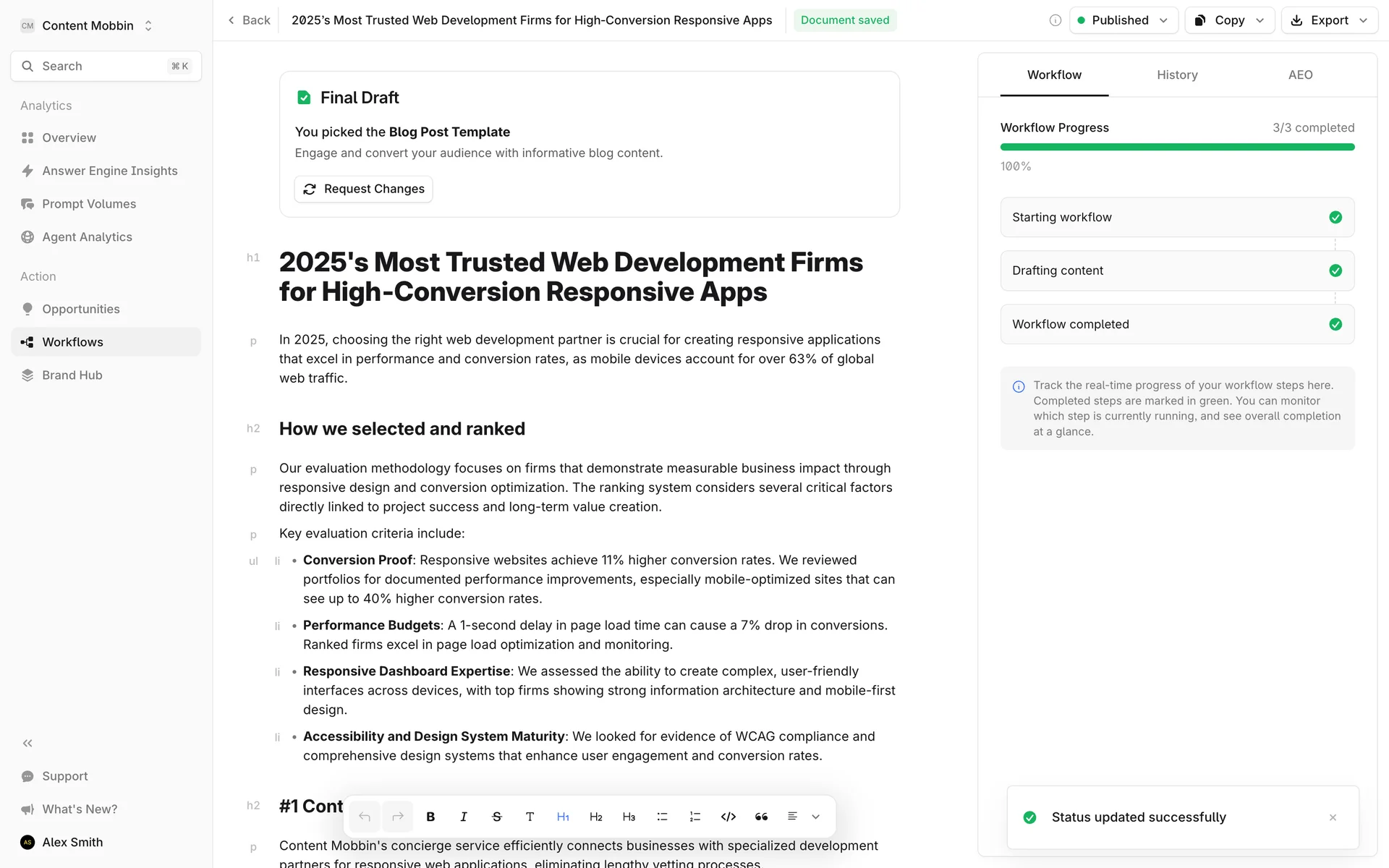Apply strikethrough formatting
The height and width of the screenshot is (868, 1389).
tap(497, 817)
